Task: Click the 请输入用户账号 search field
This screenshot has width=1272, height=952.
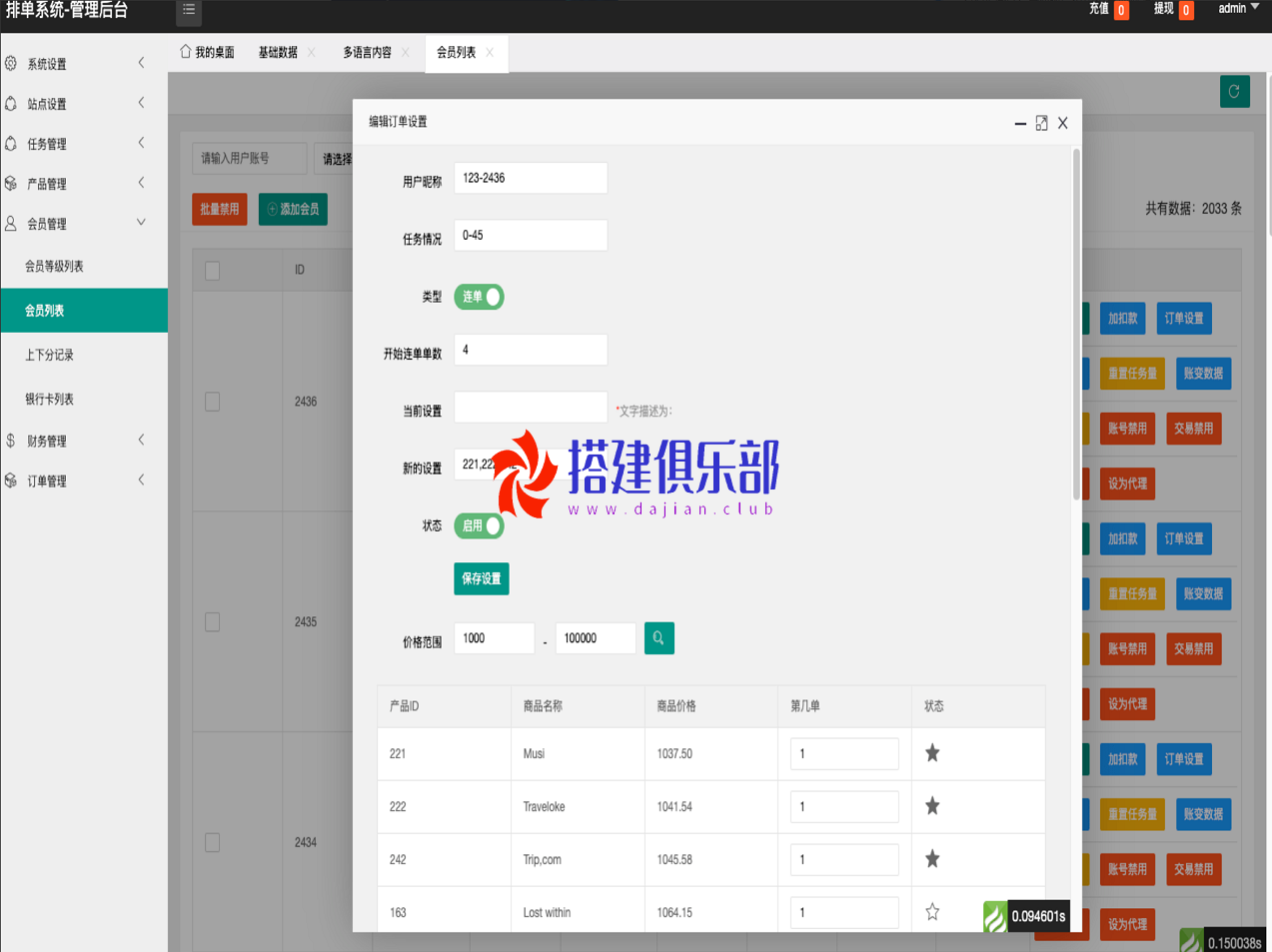Action: (x=250, y=159)
